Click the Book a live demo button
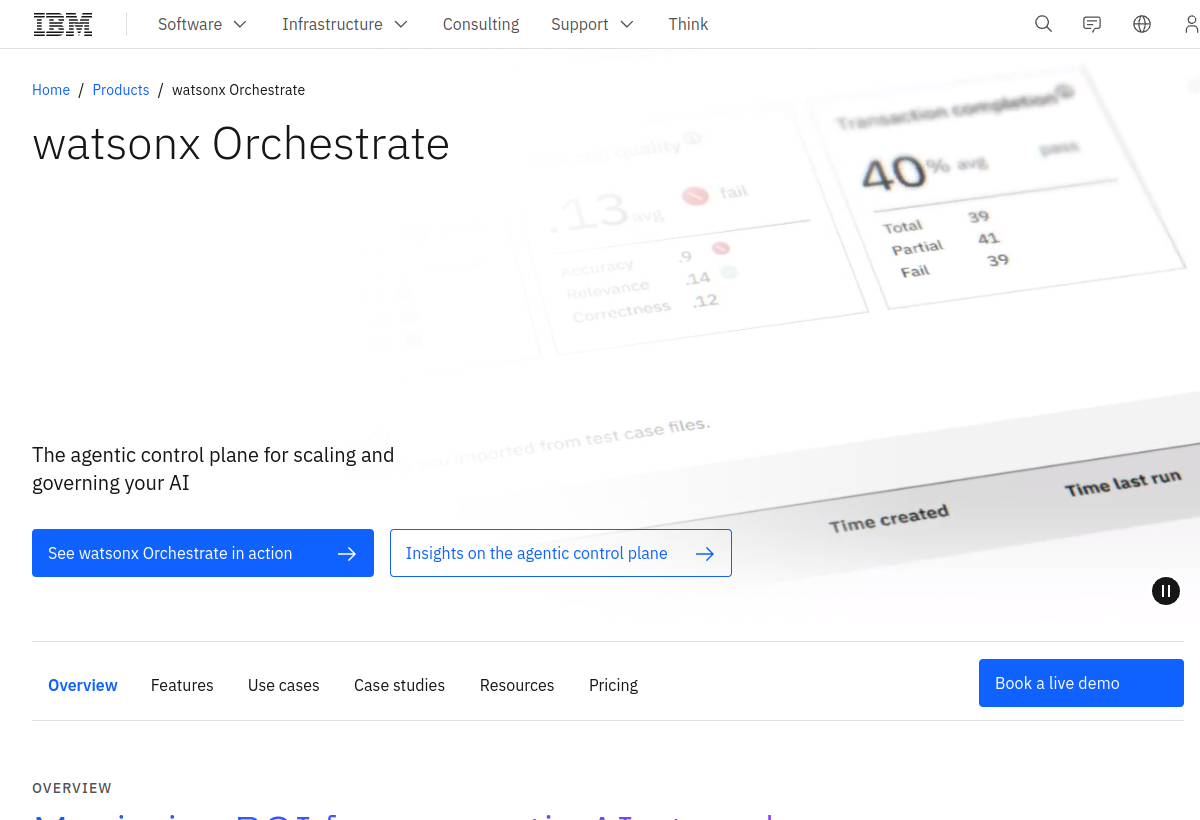Viewport: 1200px width, 820px height. pos(1081,683)
